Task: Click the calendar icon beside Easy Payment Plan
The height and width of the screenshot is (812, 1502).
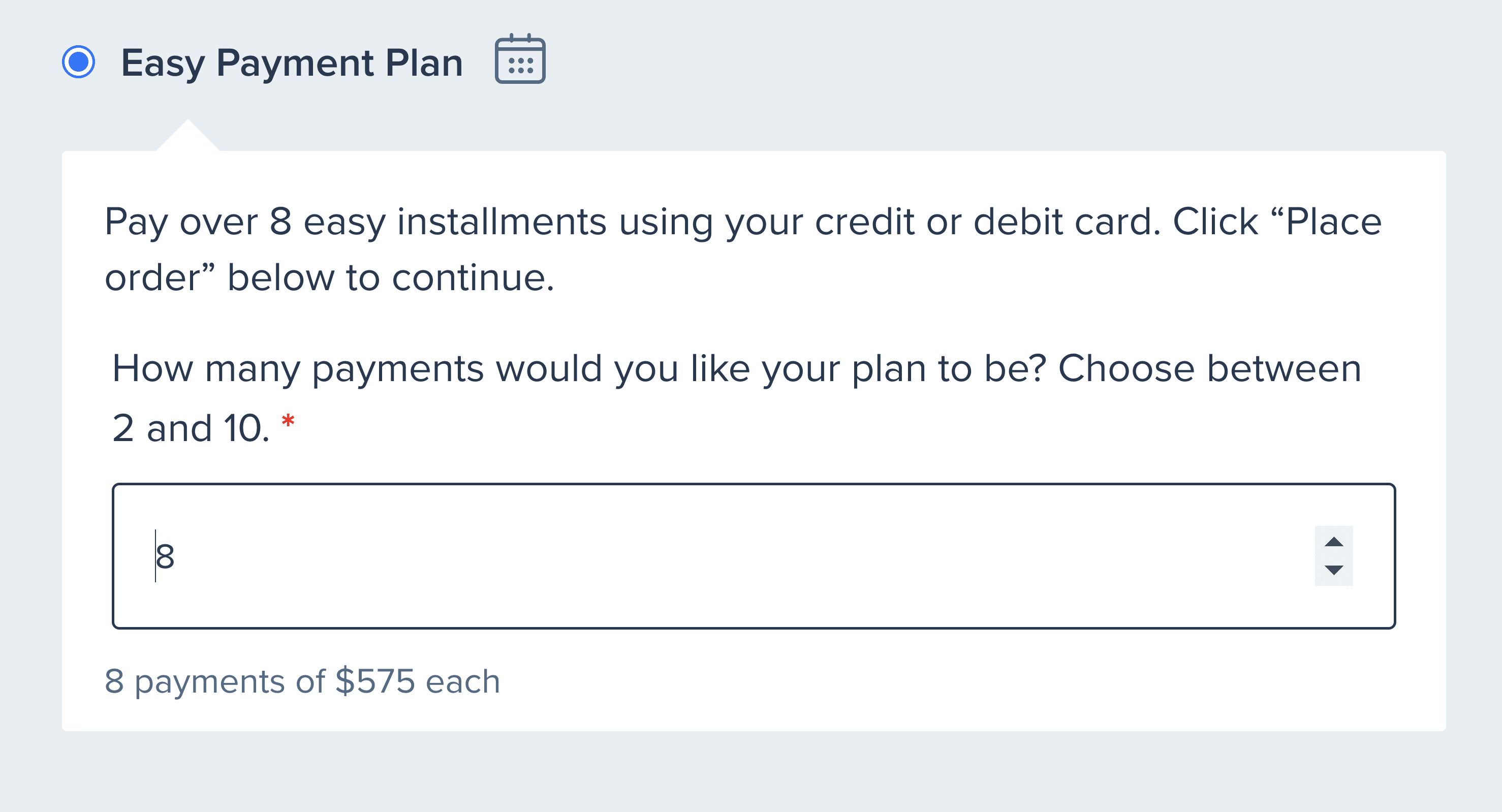Action: pos(520,59)
